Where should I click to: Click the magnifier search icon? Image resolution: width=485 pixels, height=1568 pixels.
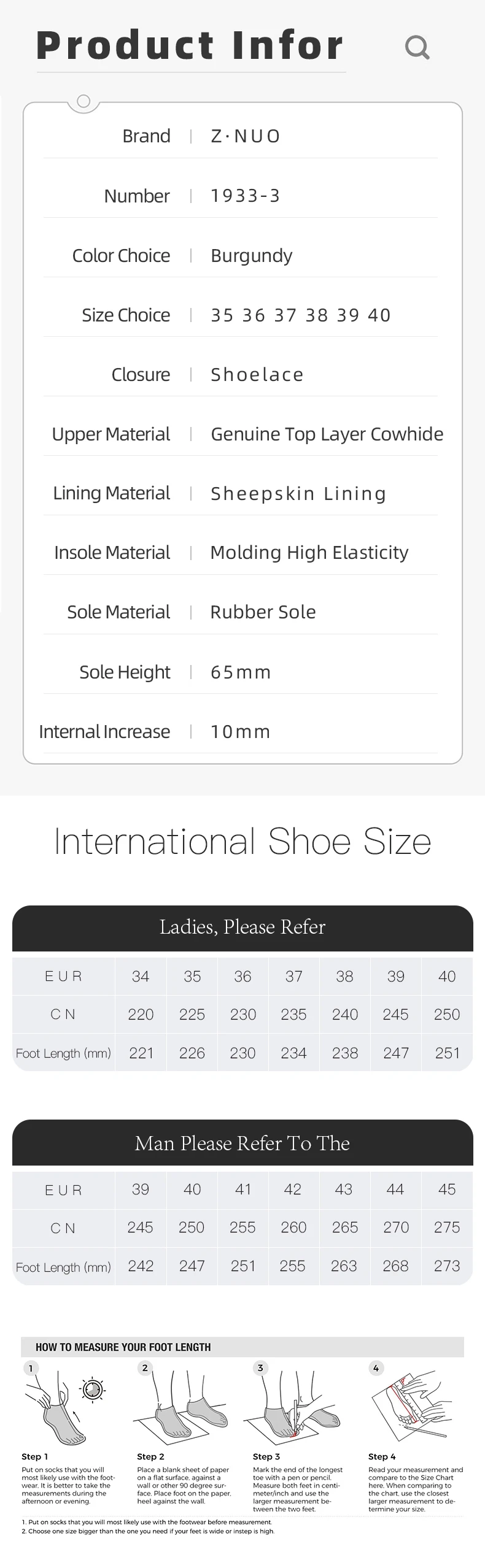[417, 47]
